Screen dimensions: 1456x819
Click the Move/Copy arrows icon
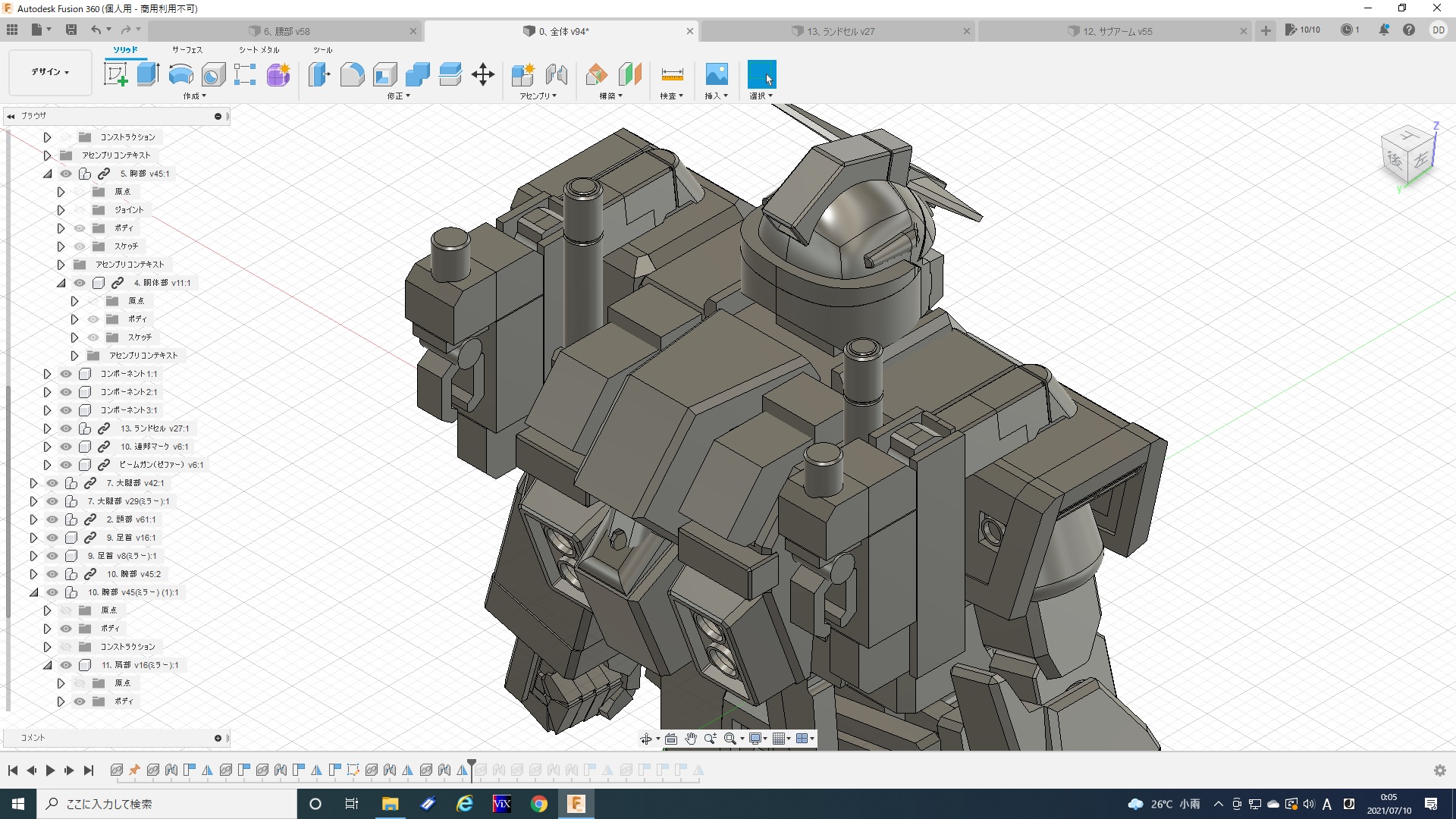(483, 74)
